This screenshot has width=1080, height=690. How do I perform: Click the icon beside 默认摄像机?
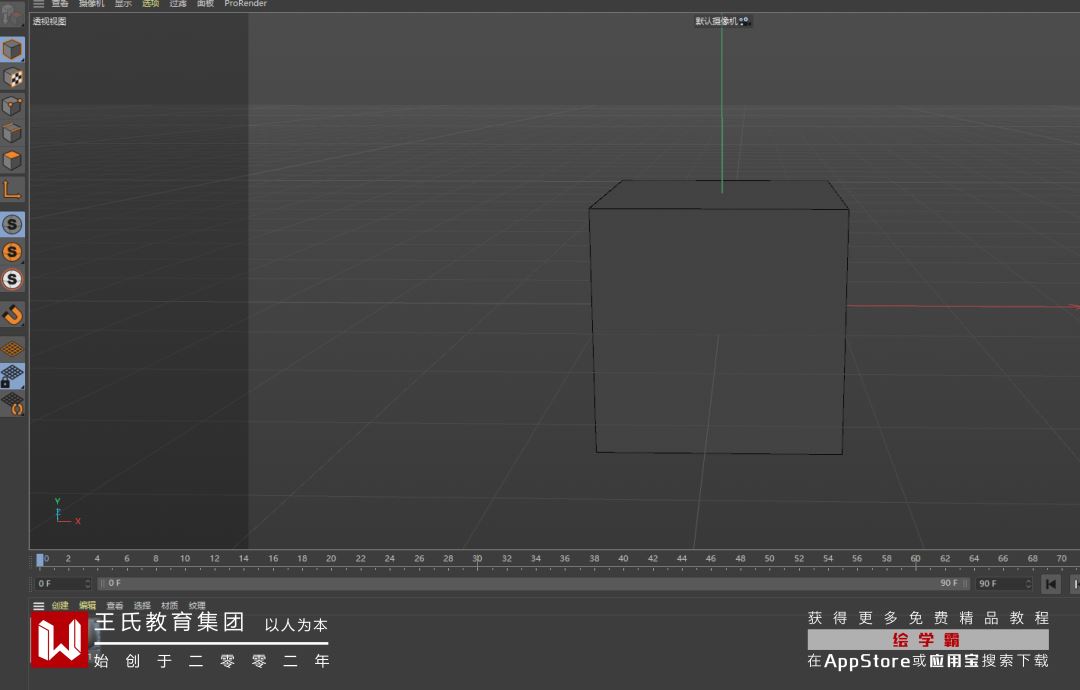[745, 21]
